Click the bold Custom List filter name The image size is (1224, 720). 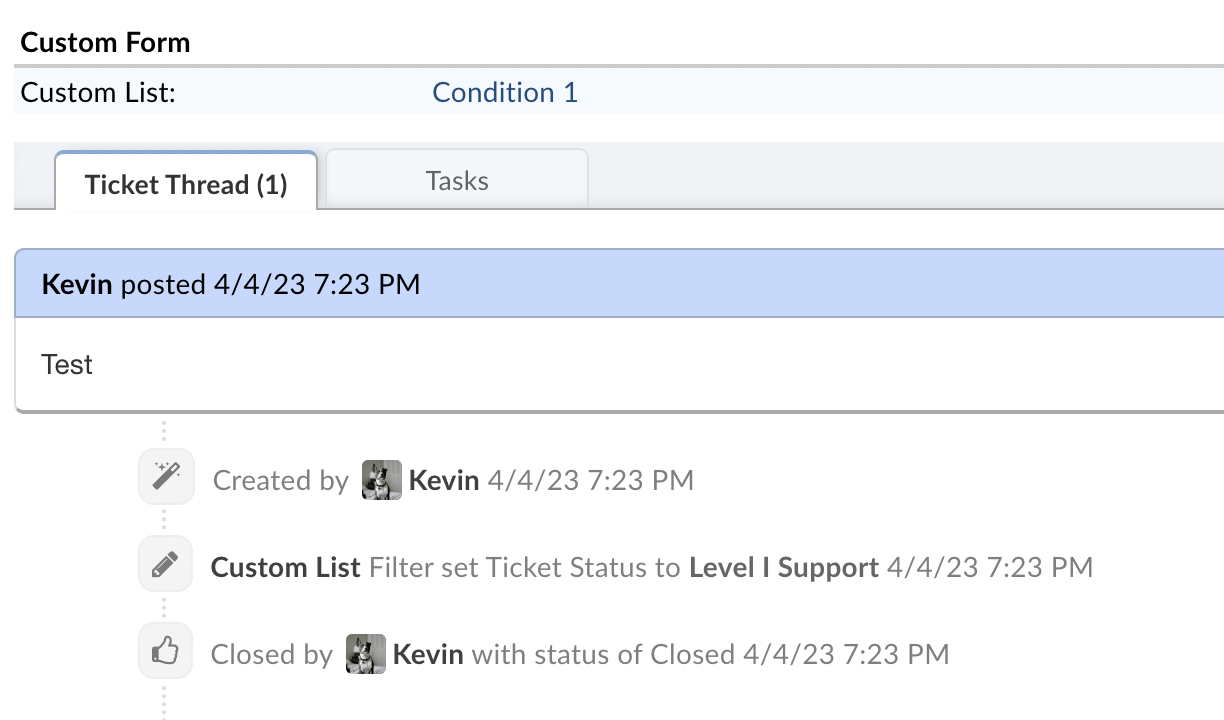285,567
